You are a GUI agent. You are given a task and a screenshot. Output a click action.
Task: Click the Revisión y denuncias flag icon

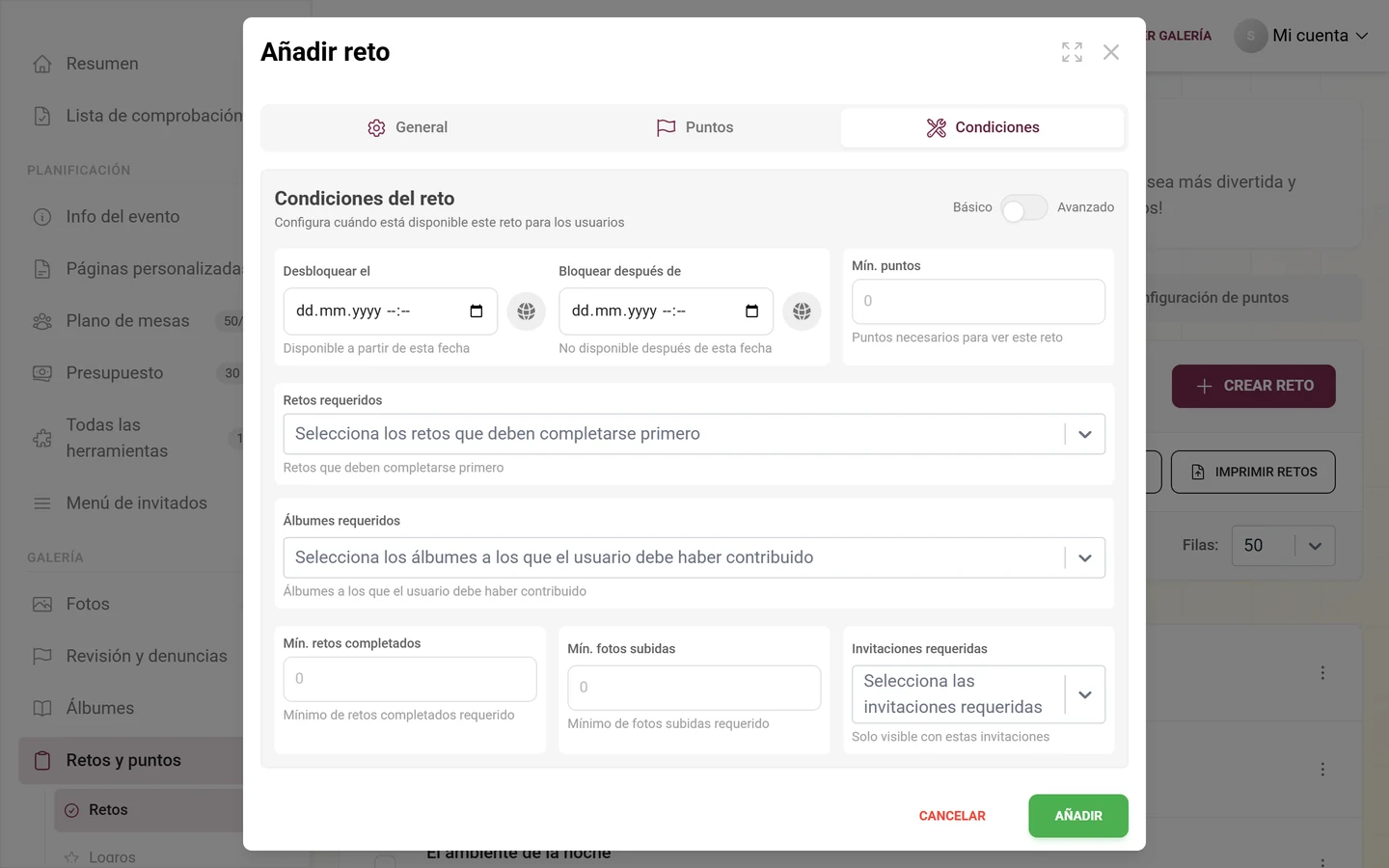[42, 656]
